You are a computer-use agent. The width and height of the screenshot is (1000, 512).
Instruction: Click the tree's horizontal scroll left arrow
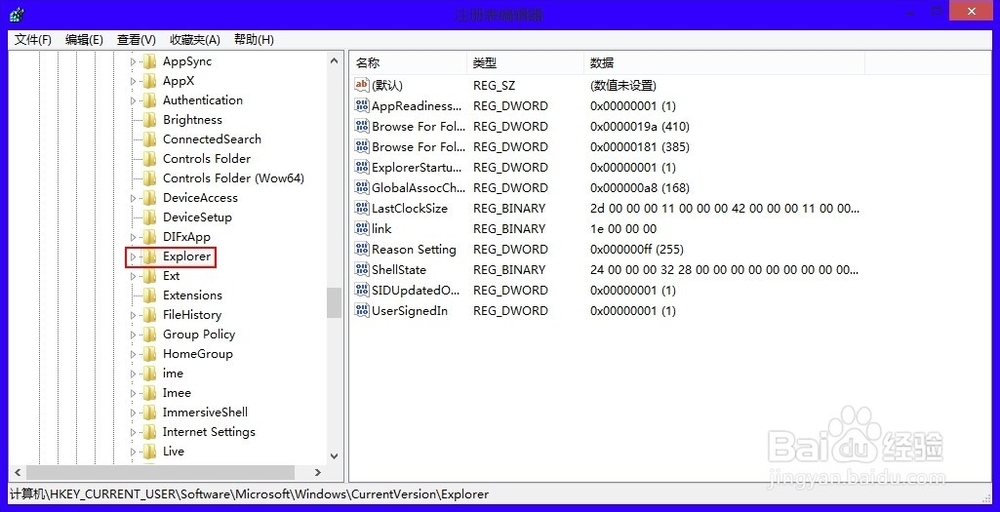tap(17, 472)
